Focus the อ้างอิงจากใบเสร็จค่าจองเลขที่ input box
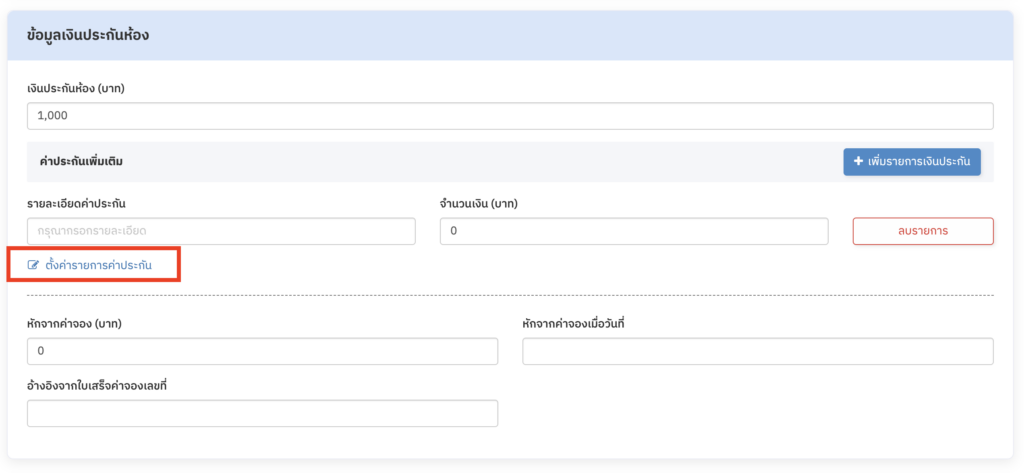The height and width of the screenshot is (473, 1024). [x=262, y=413]
